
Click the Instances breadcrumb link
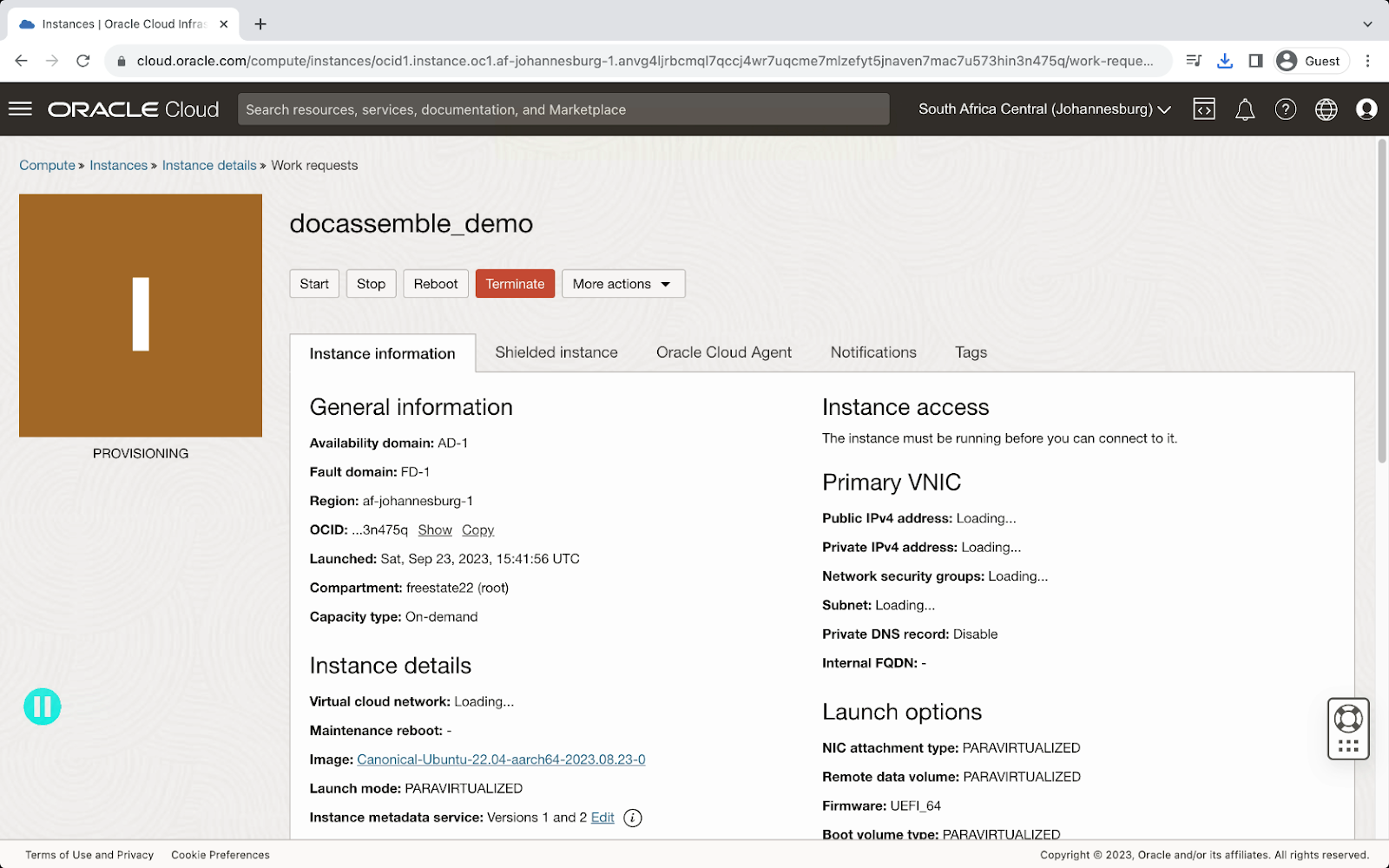pyautogui.click(x=118, y=165)
